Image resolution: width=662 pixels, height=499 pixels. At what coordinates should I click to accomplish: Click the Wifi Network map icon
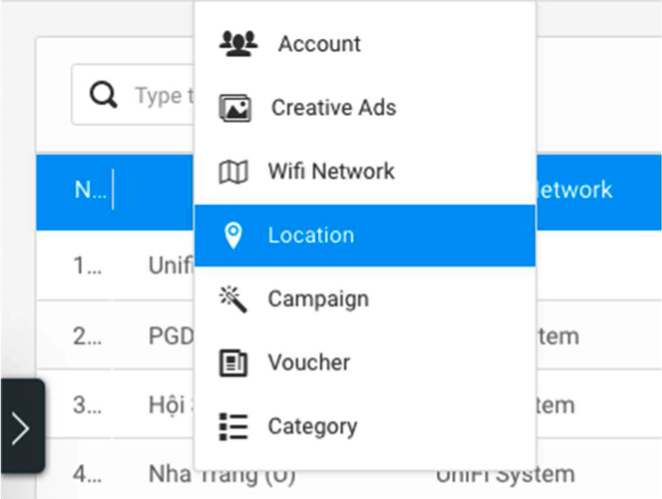233,172
